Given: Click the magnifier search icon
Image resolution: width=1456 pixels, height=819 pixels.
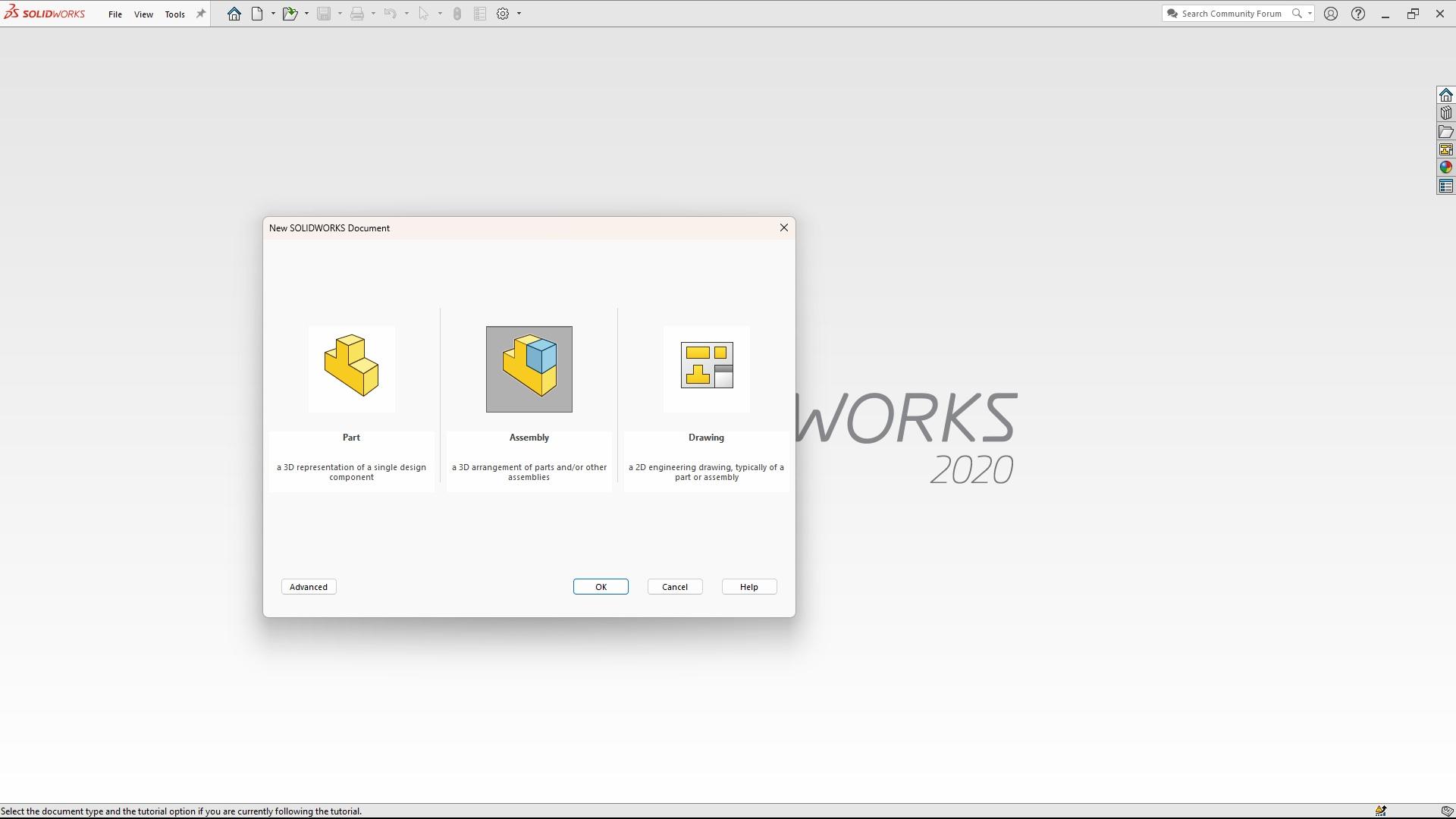Looking at the screenshot, I should coord(1297,14).
